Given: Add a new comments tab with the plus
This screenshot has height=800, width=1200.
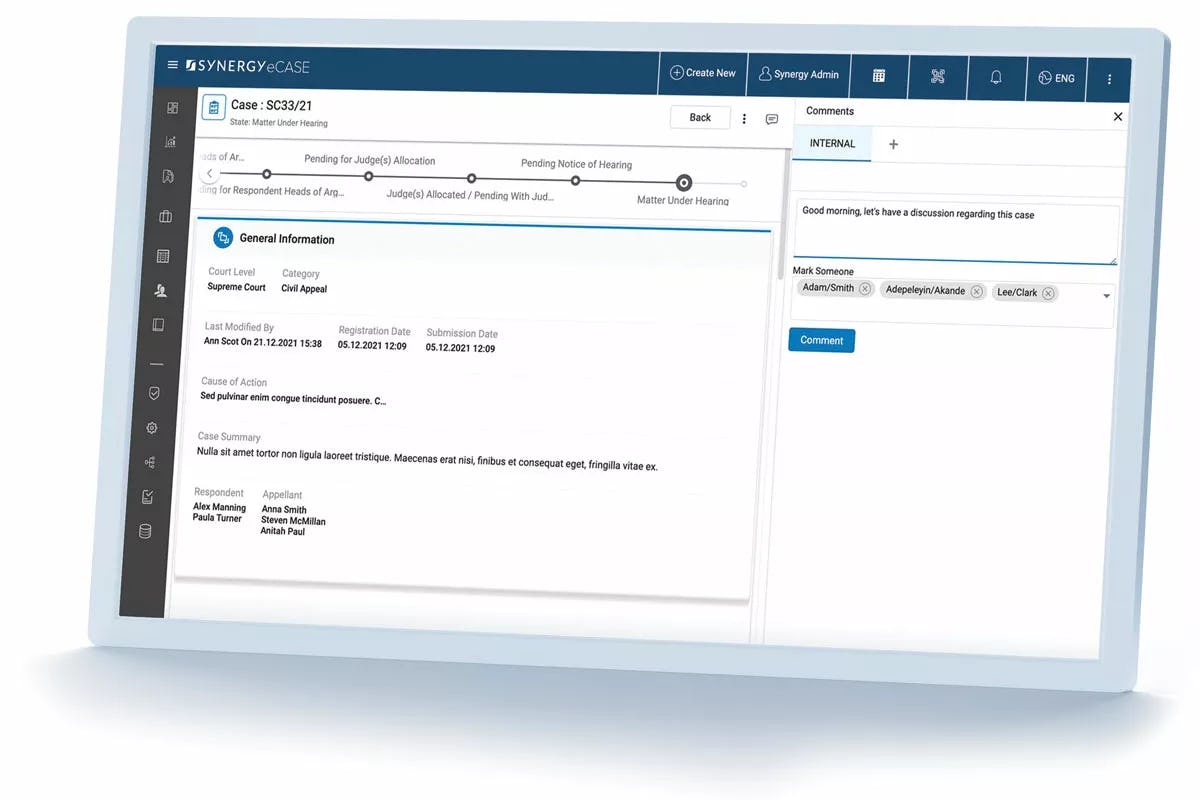Looking at the screenshot, I should coord(893,144).
